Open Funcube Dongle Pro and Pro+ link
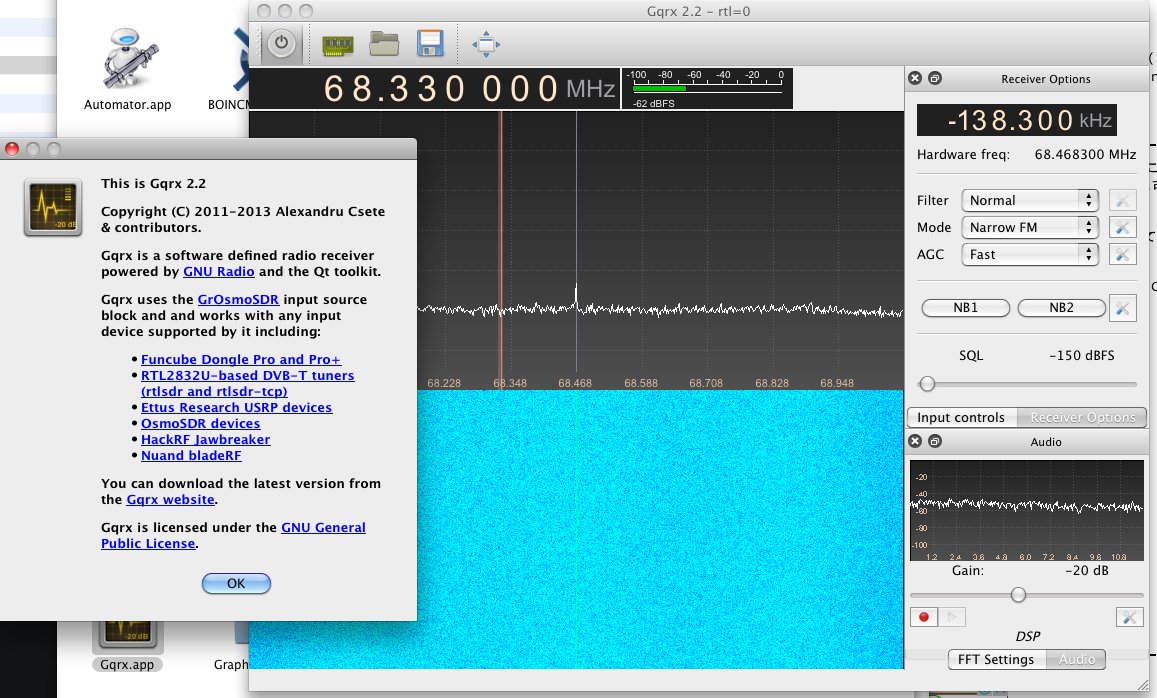 coord(241,359)
